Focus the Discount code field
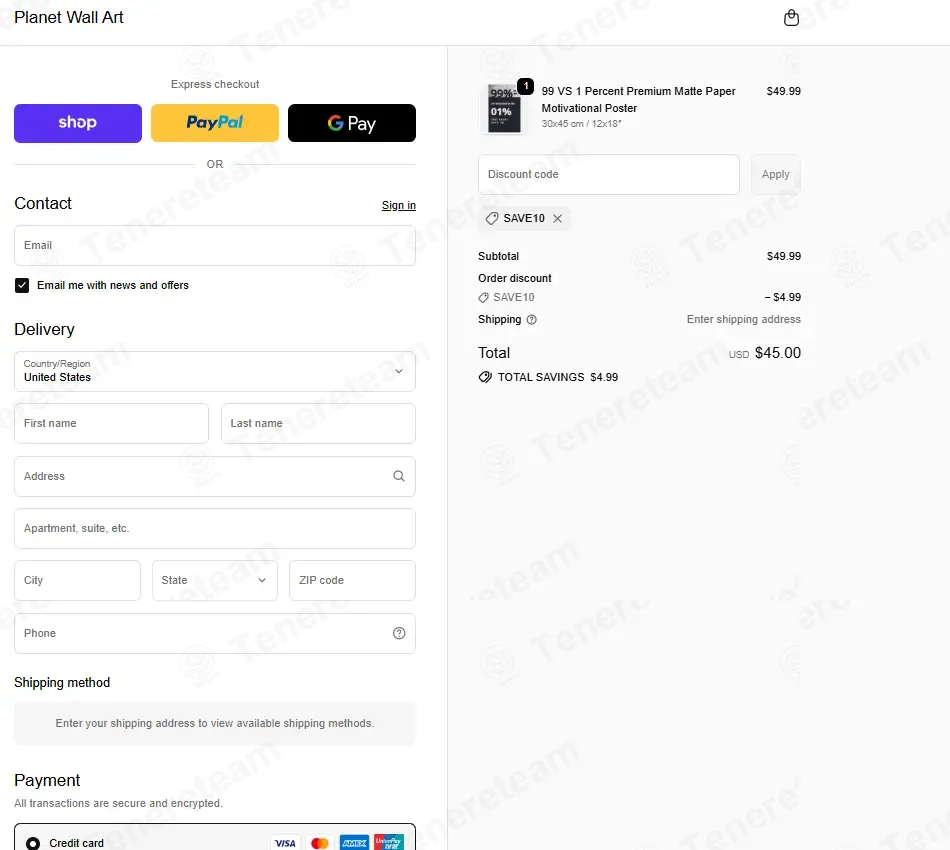Viewport: 950px width, 850px height. click(x=608, y=174)
